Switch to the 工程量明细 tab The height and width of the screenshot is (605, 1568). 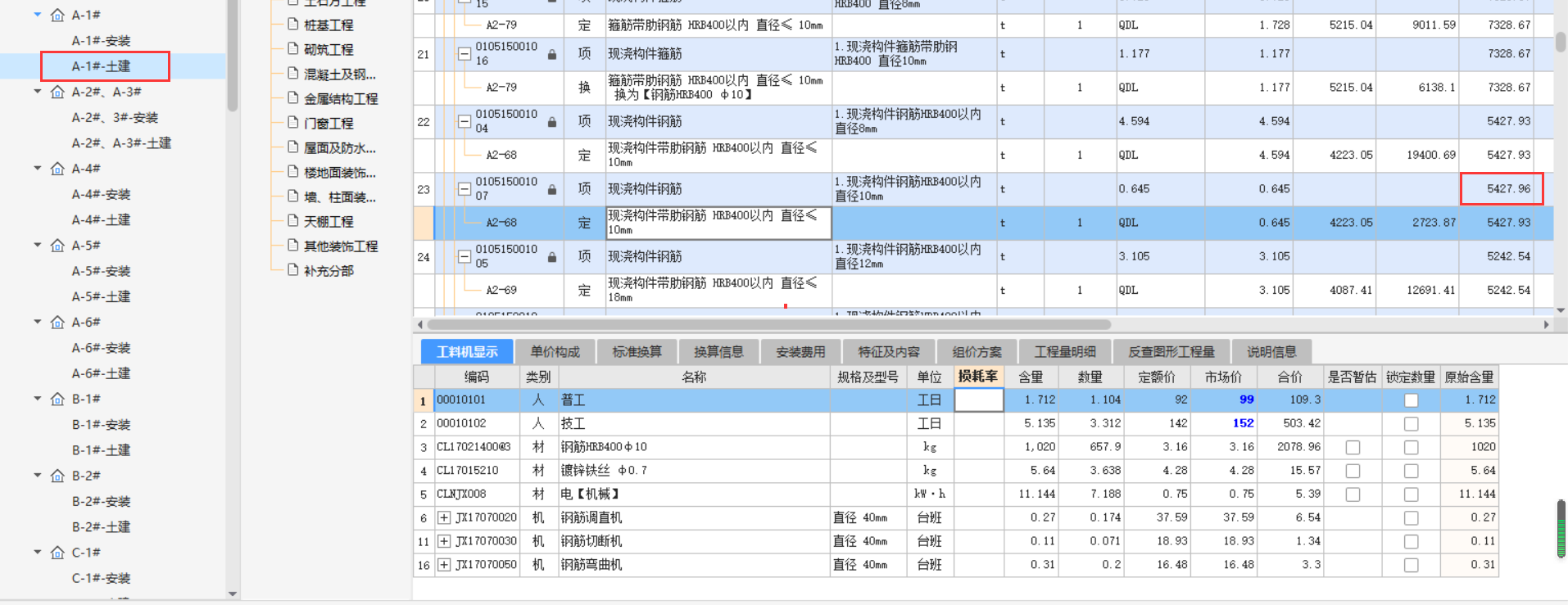pos(1065,352)
